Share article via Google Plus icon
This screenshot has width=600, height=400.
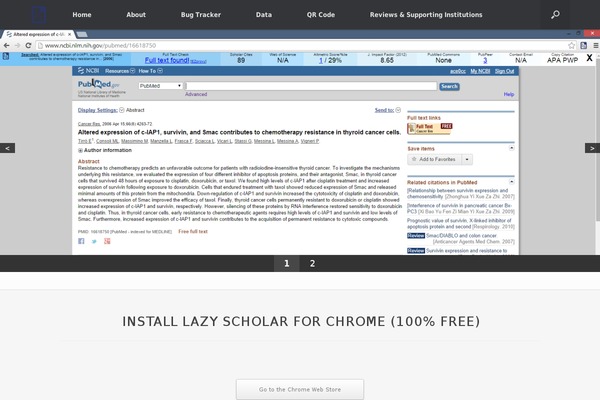click(107, 241)
